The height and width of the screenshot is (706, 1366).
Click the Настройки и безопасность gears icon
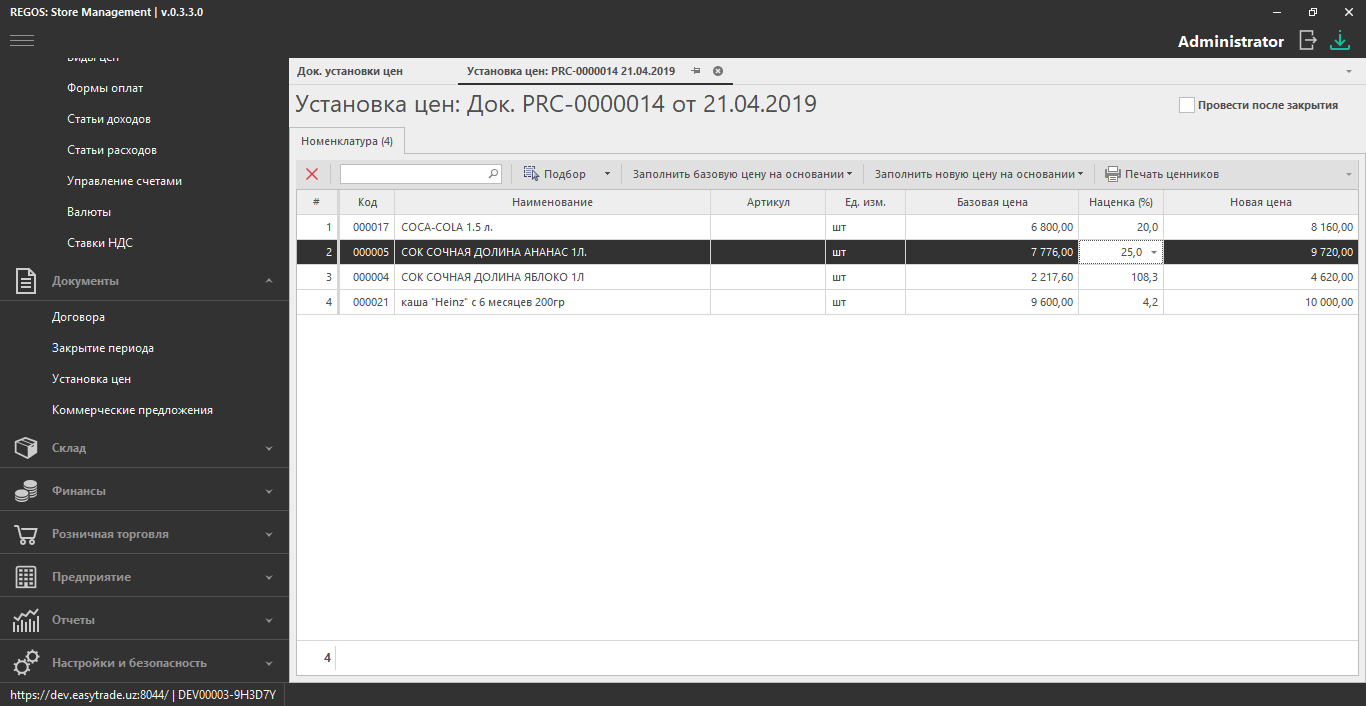26,663
